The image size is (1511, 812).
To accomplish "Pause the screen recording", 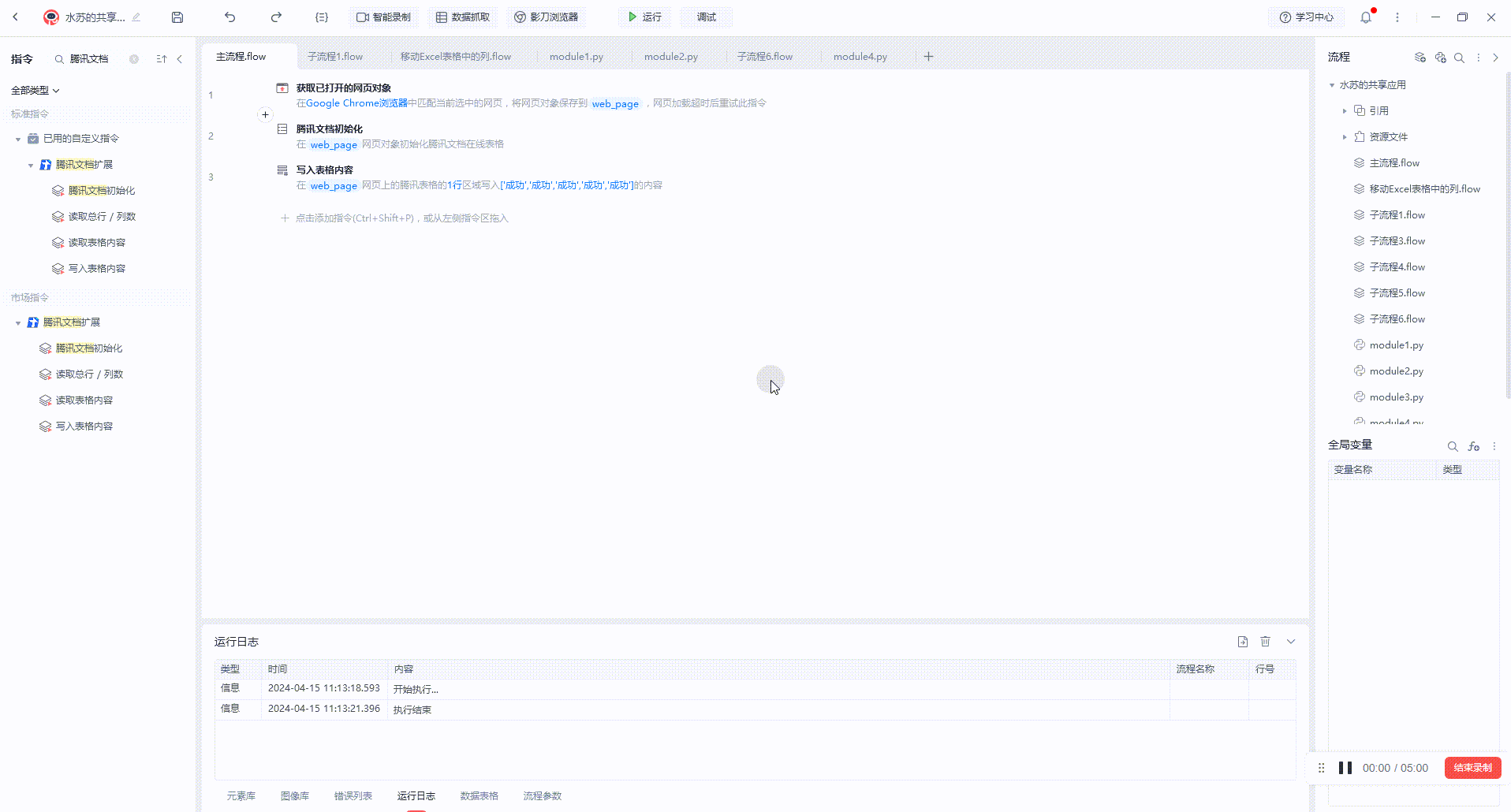I will coord(1345,768).
